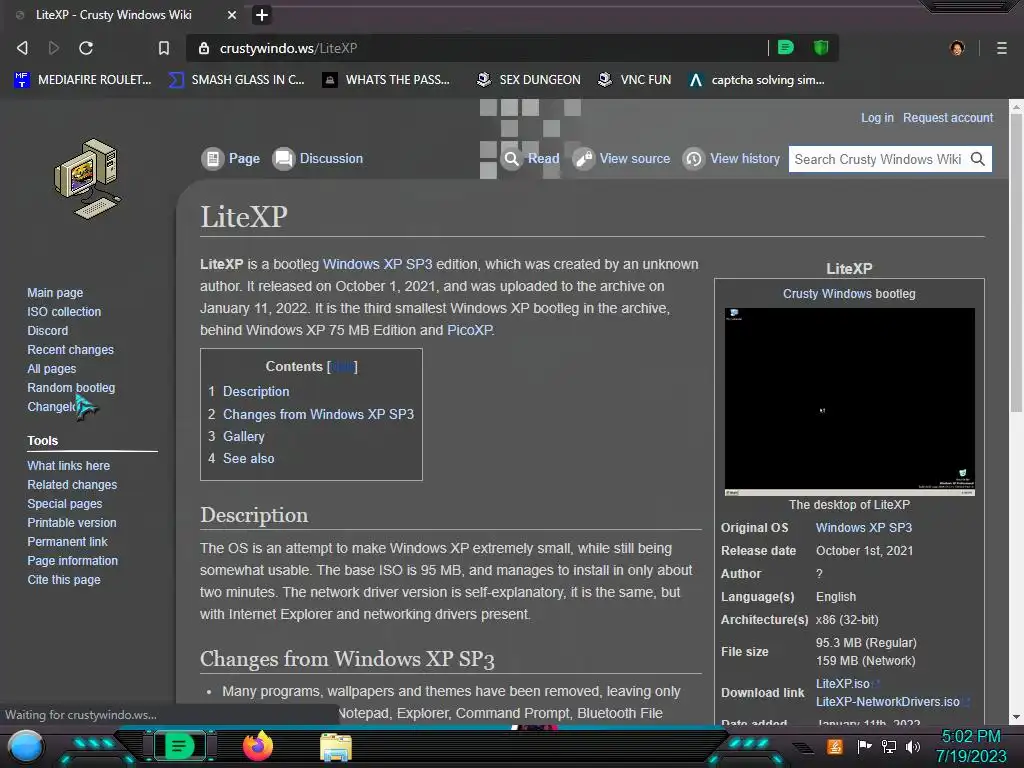Screen dimensions: 1024x768
Task: Open Special pages tool
Action: 65,504
